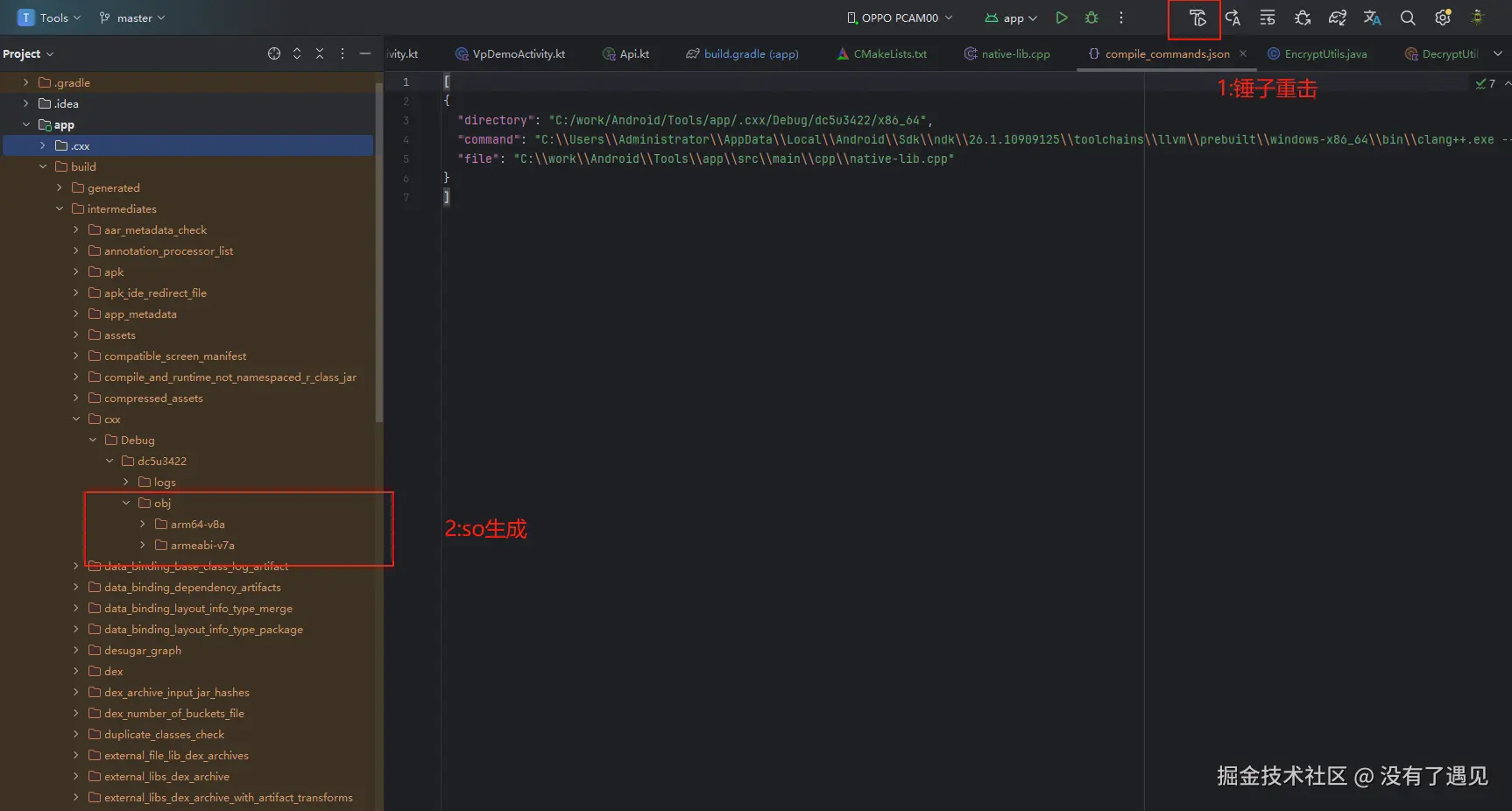Select the apk_ide_redirect_file folder
The width and height of the screenshot is (1512, 811).
click(155, 293)
